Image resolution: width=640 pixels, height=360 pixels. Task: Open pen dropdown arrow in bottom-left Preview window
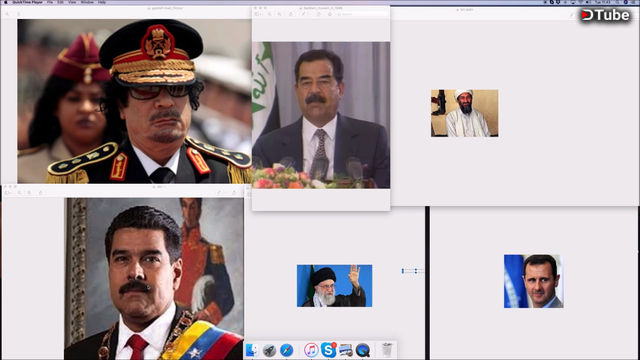225,193
